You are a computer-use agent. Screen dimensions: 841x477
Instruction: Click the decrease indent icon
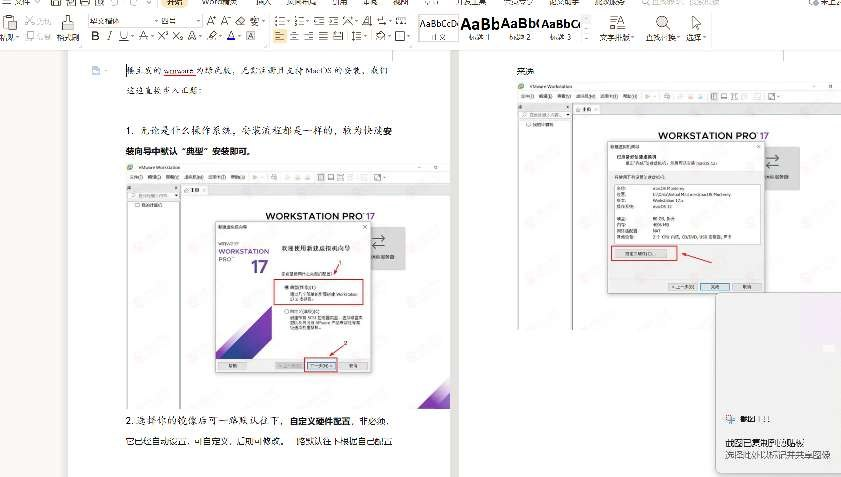(319, 21)
